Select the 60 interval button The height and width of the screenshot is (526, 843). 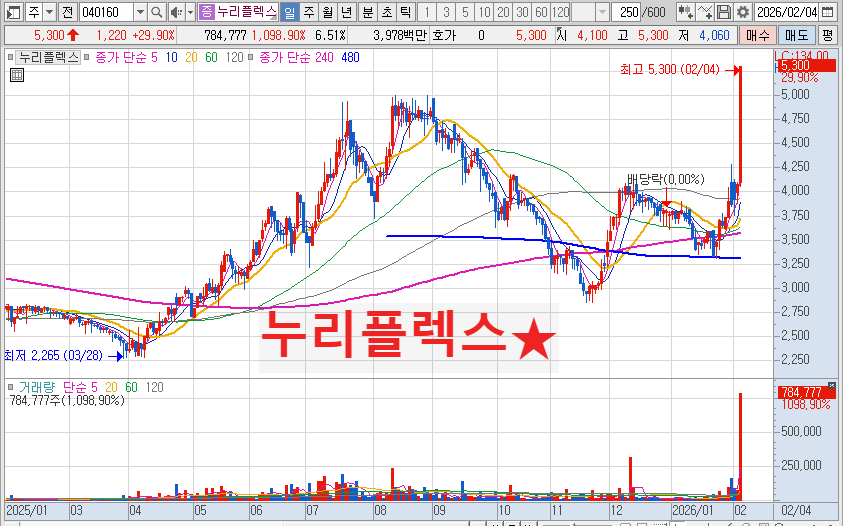point(541,12)
